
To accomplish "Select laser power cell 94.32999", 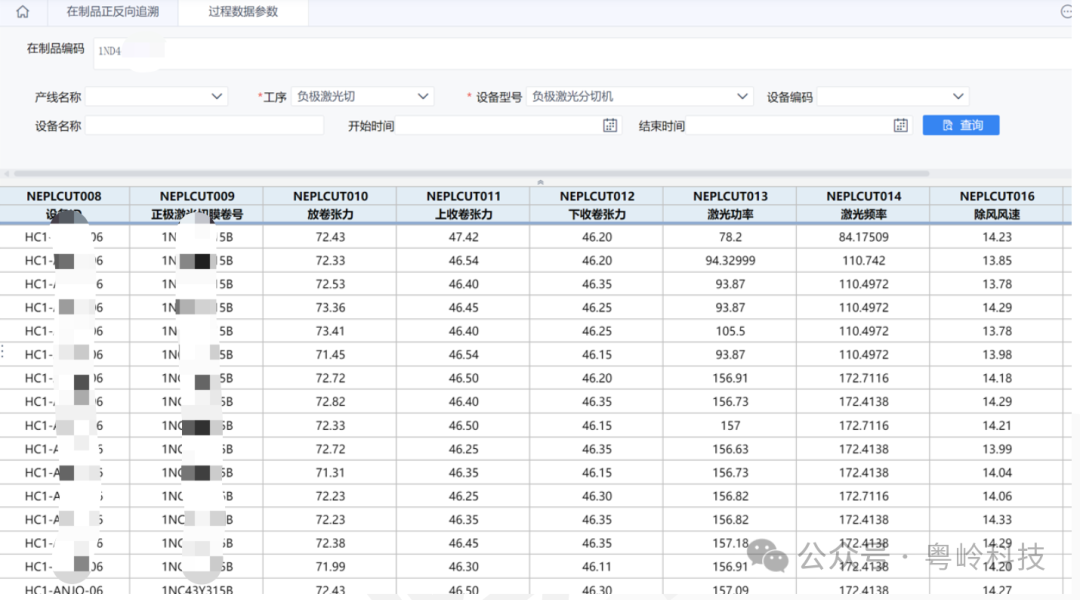I will pyautogui.click(x=730, y=260).
